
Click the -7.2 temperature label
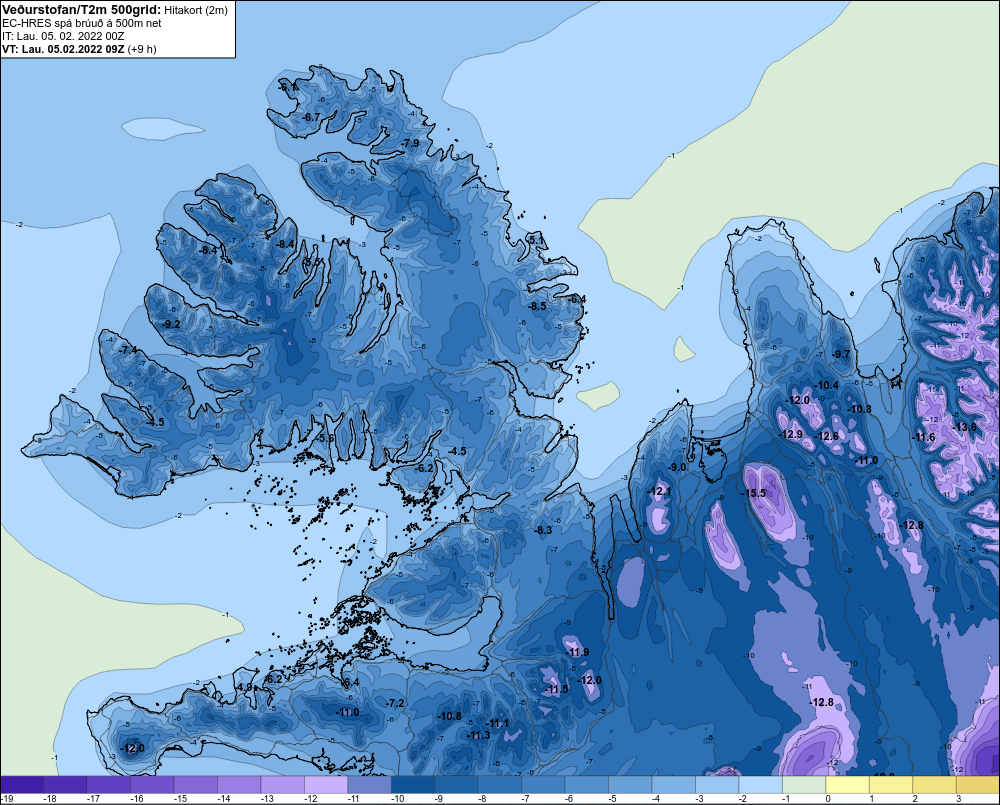[x=395, y=703]
